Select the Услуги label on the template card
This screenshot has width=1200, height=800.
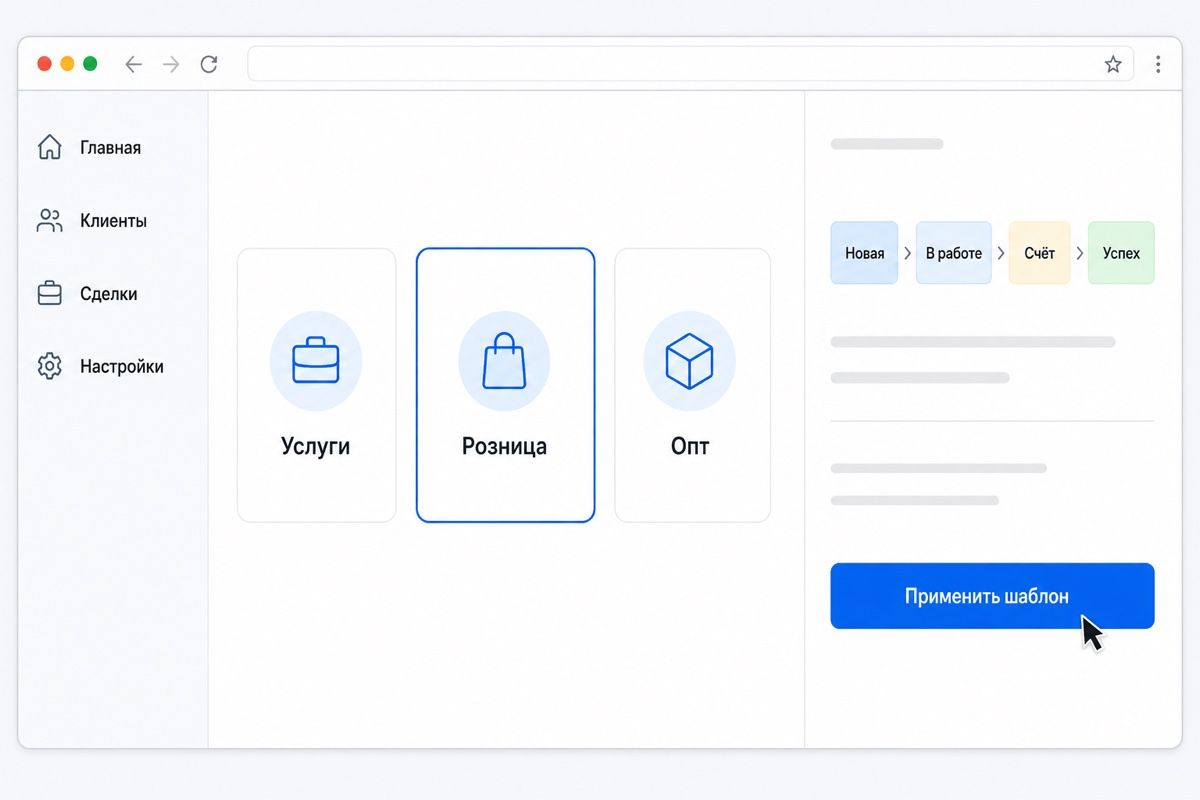pos(316,446)
